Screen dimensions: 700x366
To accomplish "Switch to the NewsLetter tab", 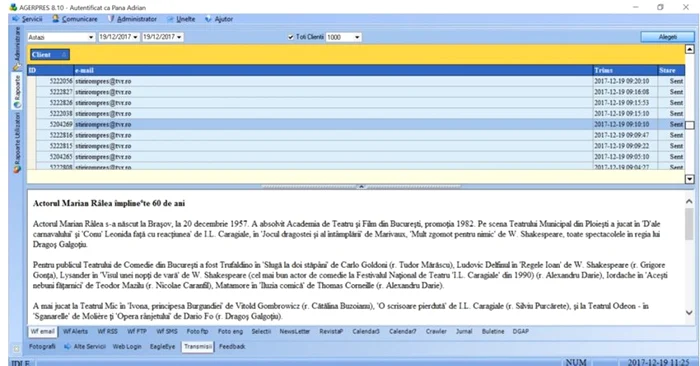I will (295, 332).
